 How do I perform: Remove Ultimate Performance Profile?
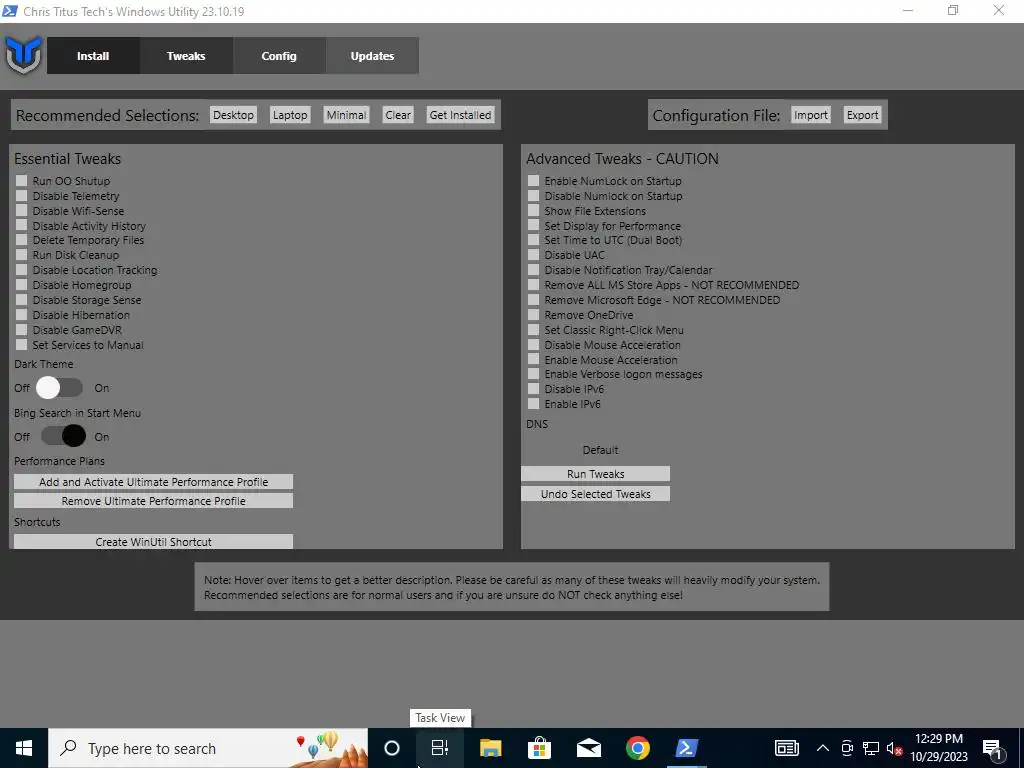[x=153, y=501]
